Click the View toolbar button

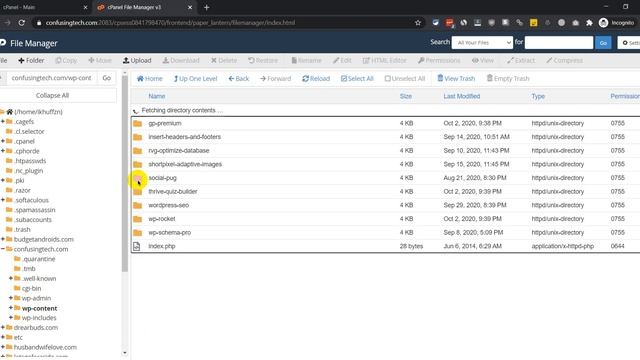tap(483, 60)
